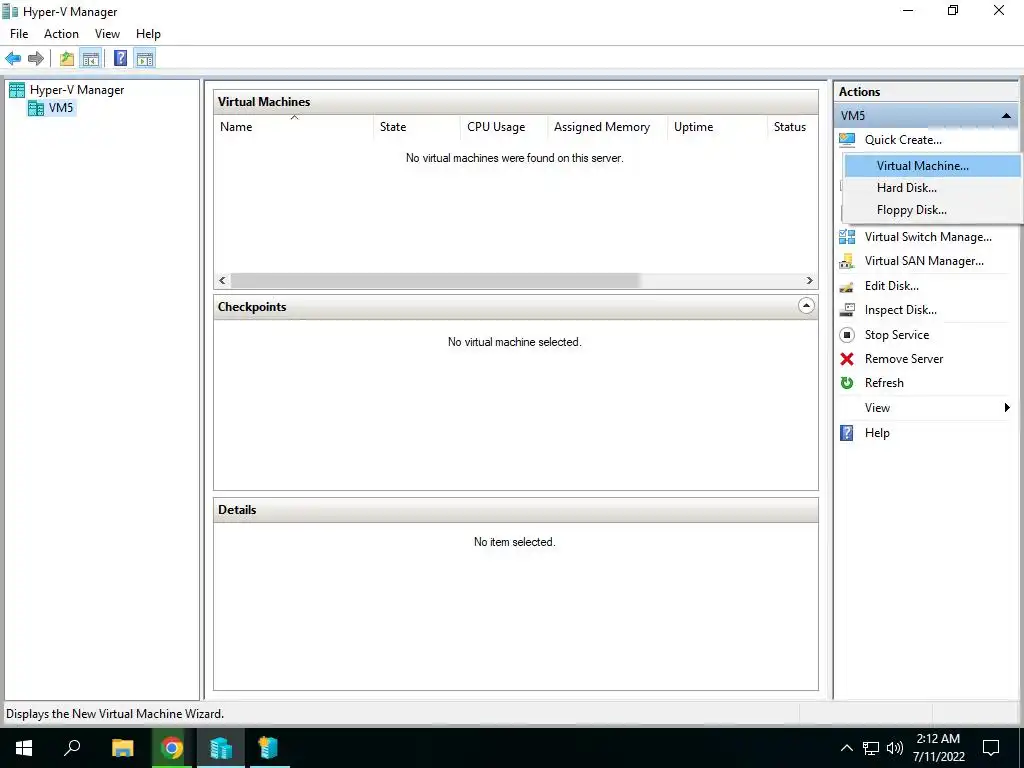Click the Virtual SAN Manager icon
The height and width of the screenshot is (768, 1024).
click(847, 261)
